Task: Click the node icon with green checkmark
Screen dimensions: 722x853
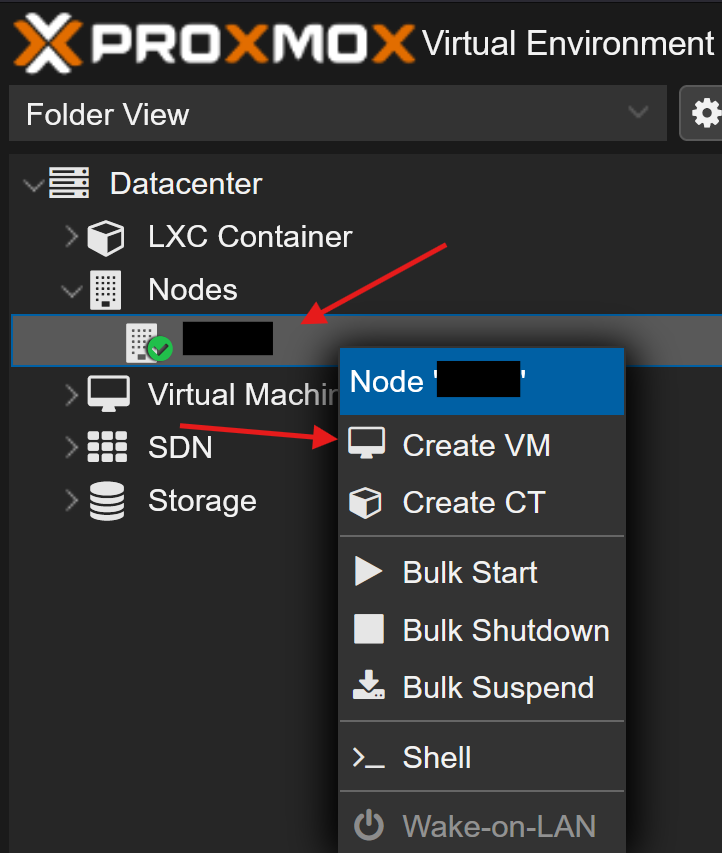Action: tap(146, 342)
